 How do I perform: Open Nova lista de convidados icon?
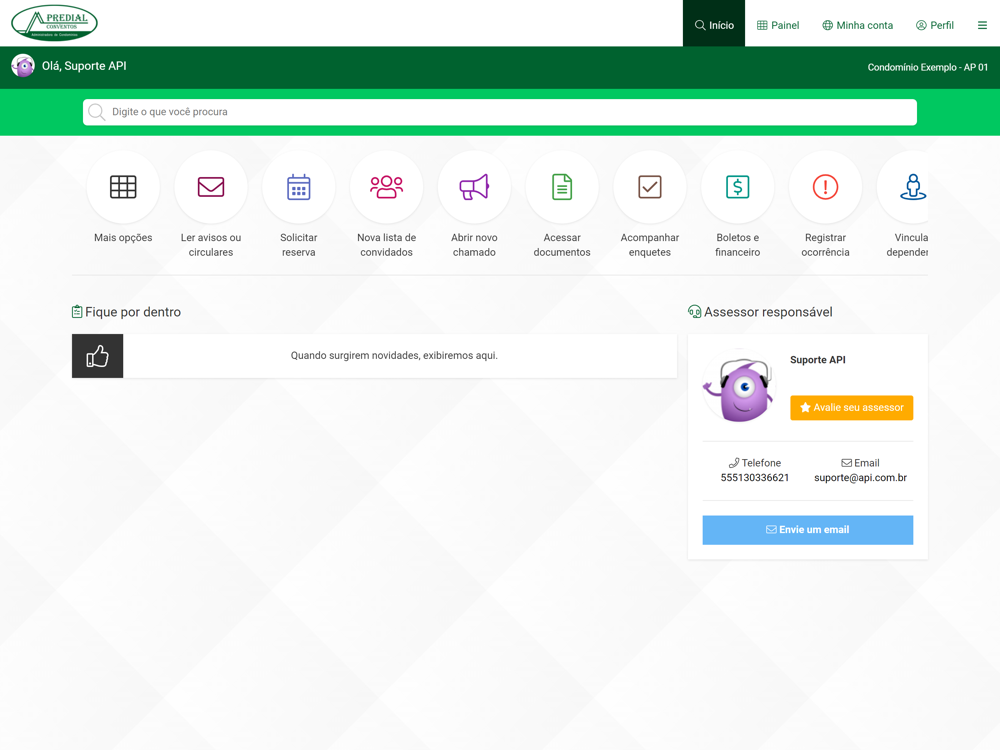tap(386, 187)
